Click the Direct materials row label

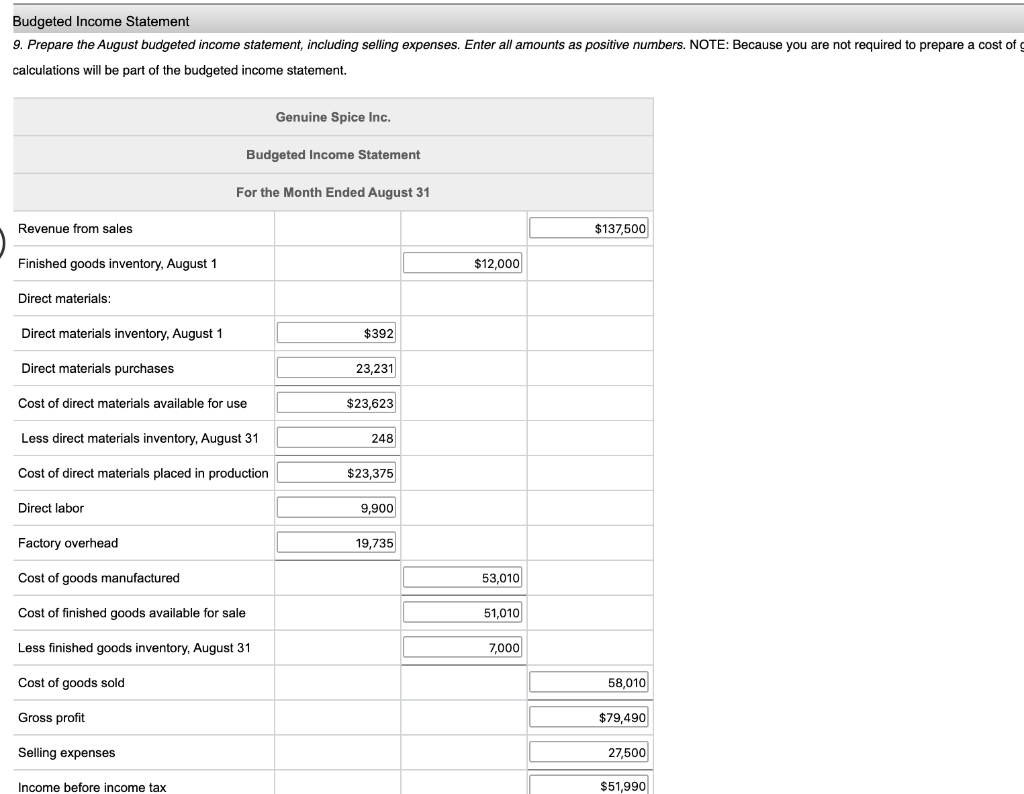[60, 297]
